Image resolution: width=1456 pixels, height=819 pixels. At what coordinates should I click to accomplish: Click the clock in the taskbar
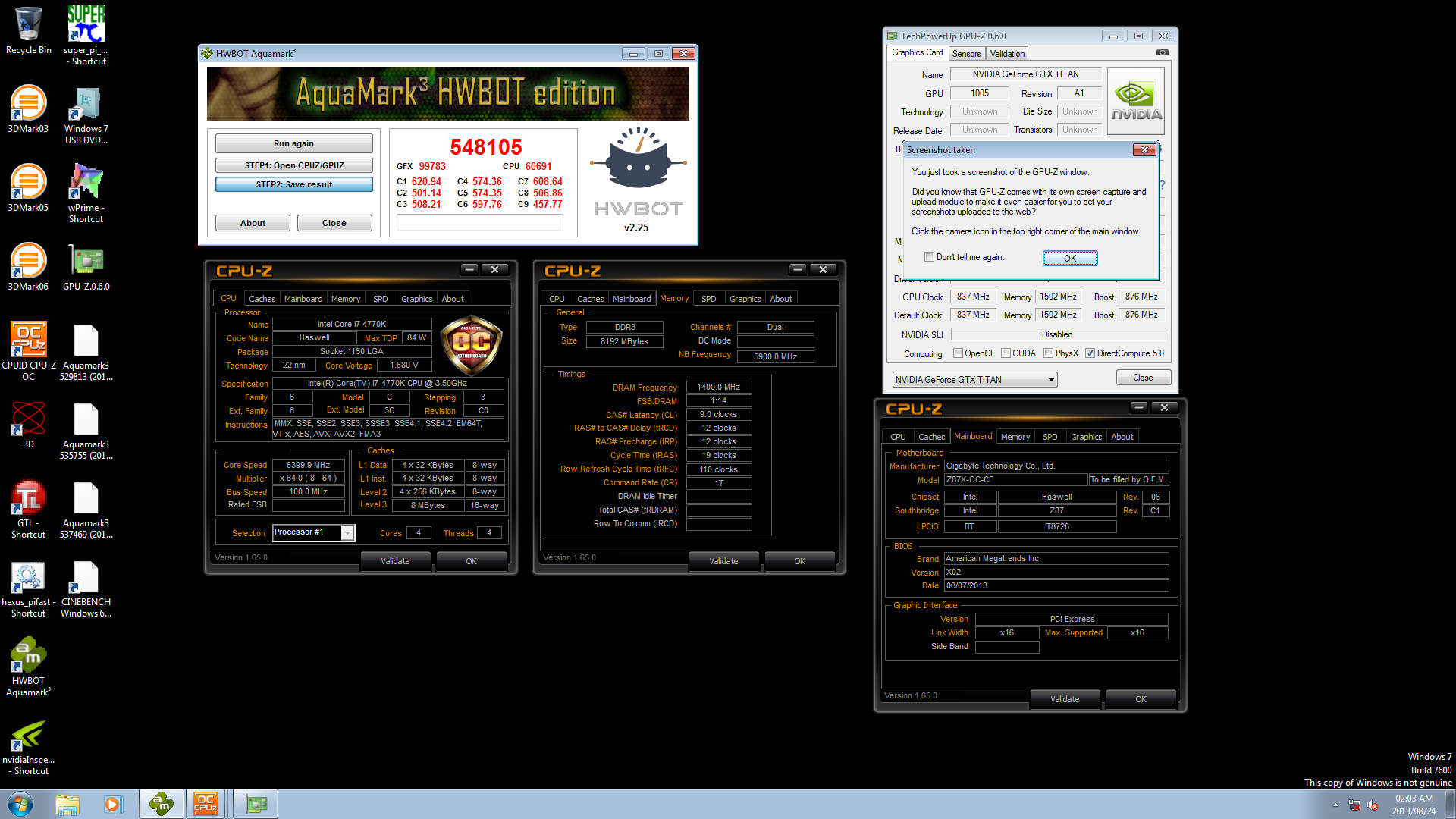1414,805
